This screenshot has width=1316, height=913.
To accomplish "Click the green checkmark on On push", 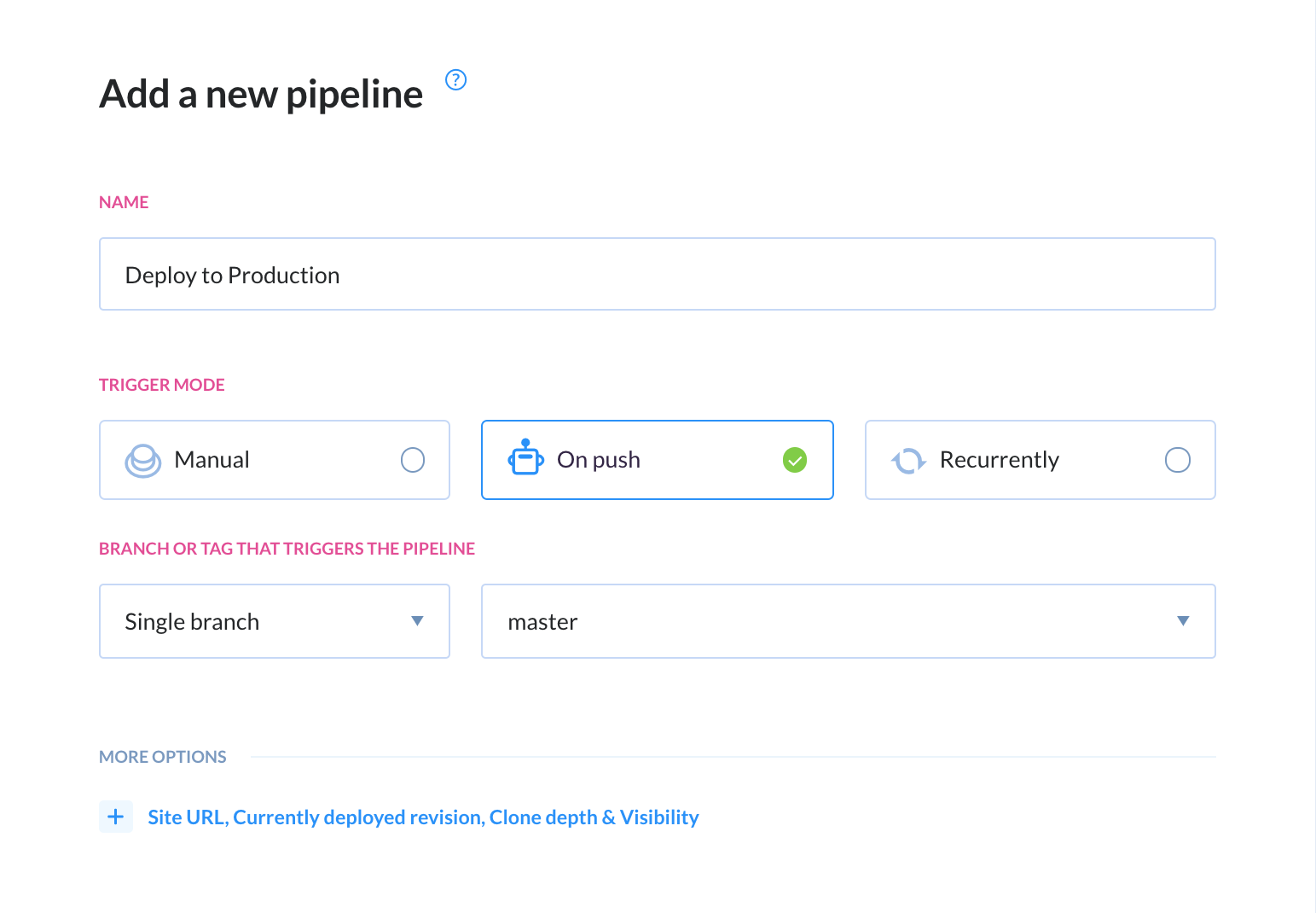I will tap(795, 460).
